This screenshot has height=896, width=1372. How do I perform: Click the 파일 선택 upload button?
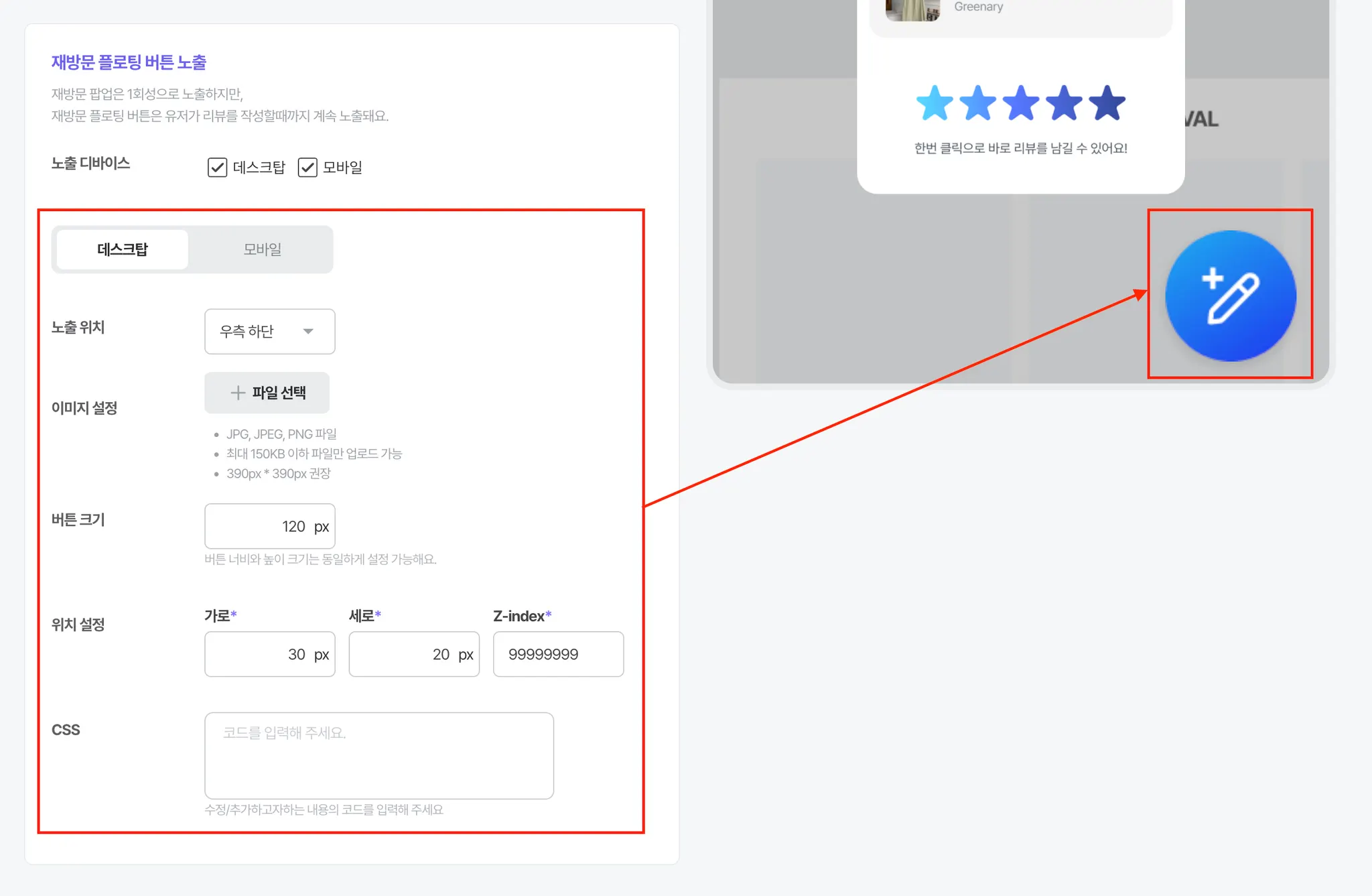(267, 393)
